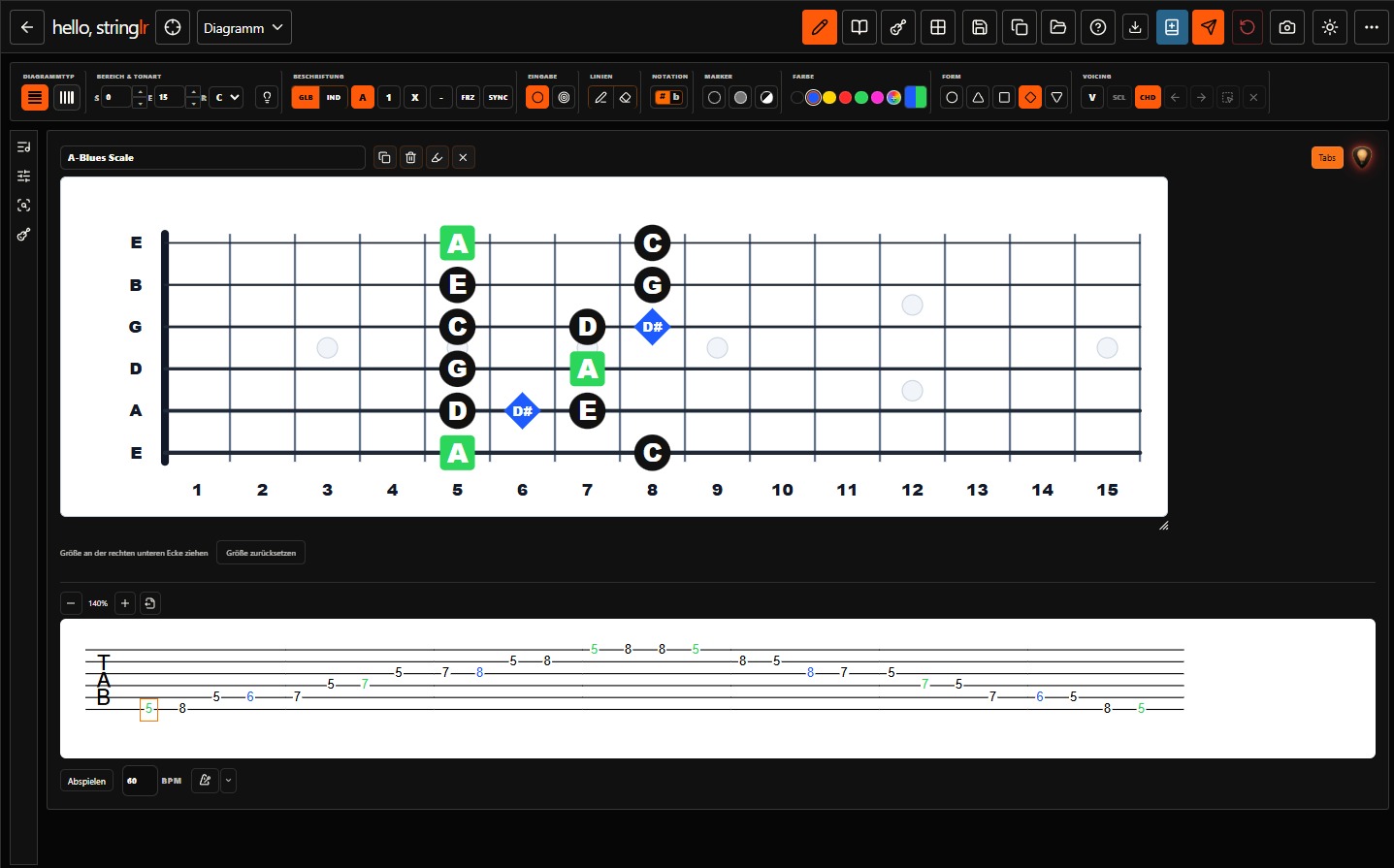
Task: Toggle the FRZ freeze button
Action: point(468,97)
